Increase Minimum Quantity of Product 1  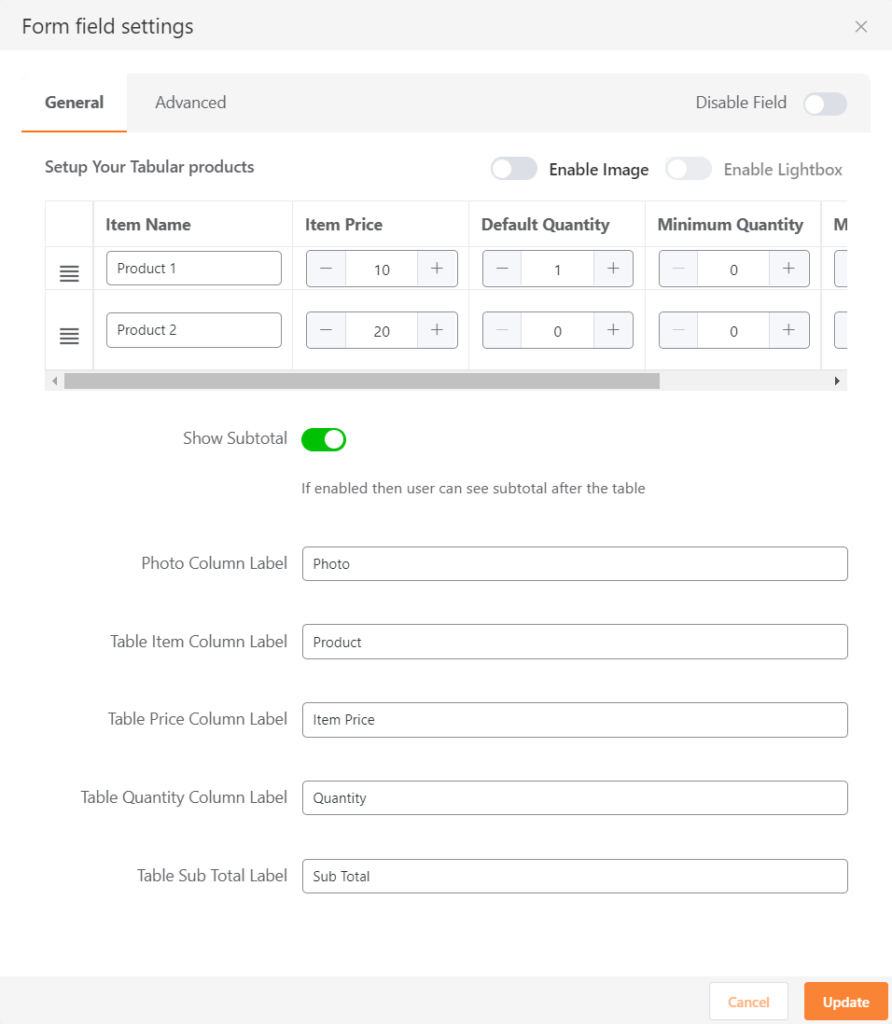click(x=790, y=268)
